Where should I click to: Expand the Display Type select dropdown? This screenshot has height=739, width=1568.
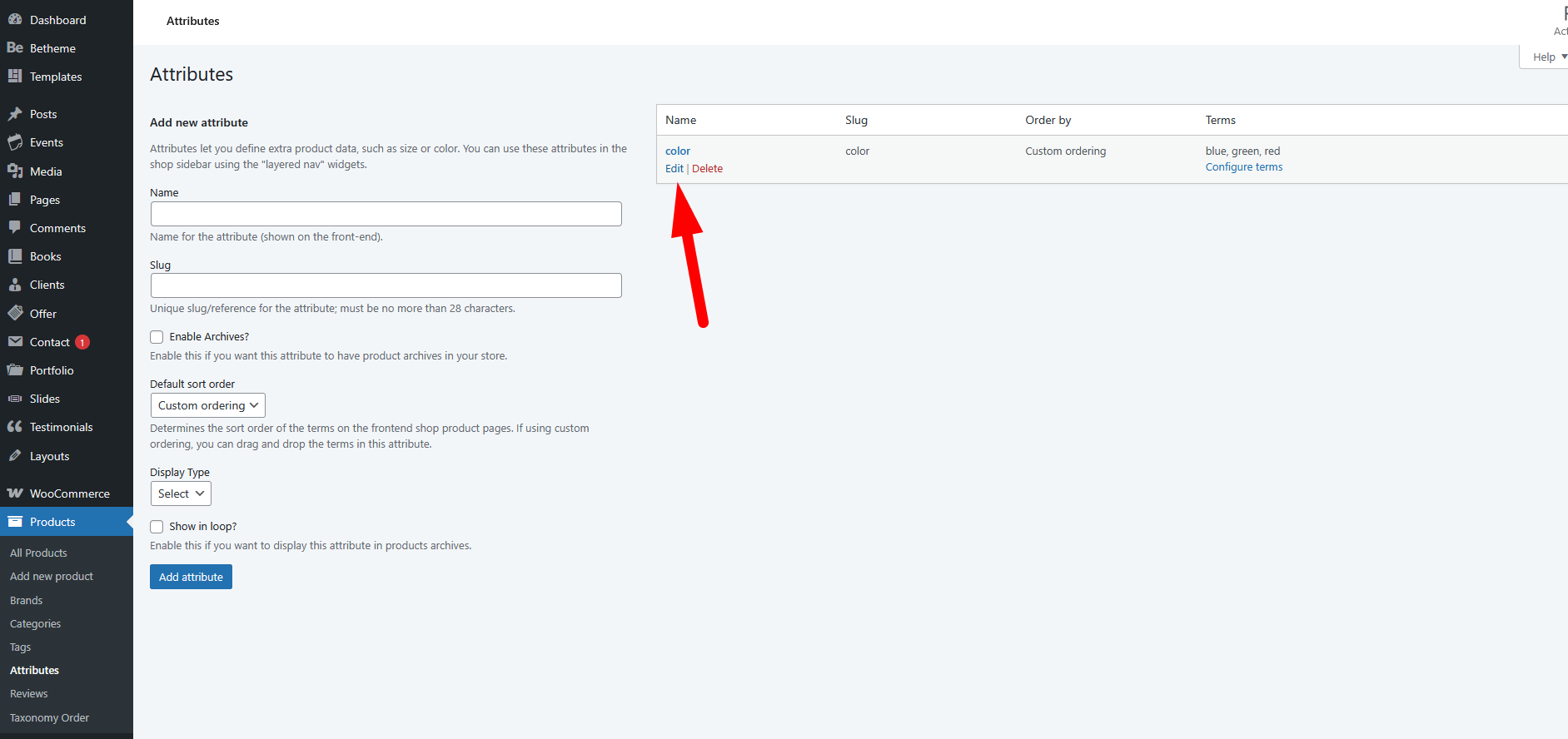click(x=181, y=493)
